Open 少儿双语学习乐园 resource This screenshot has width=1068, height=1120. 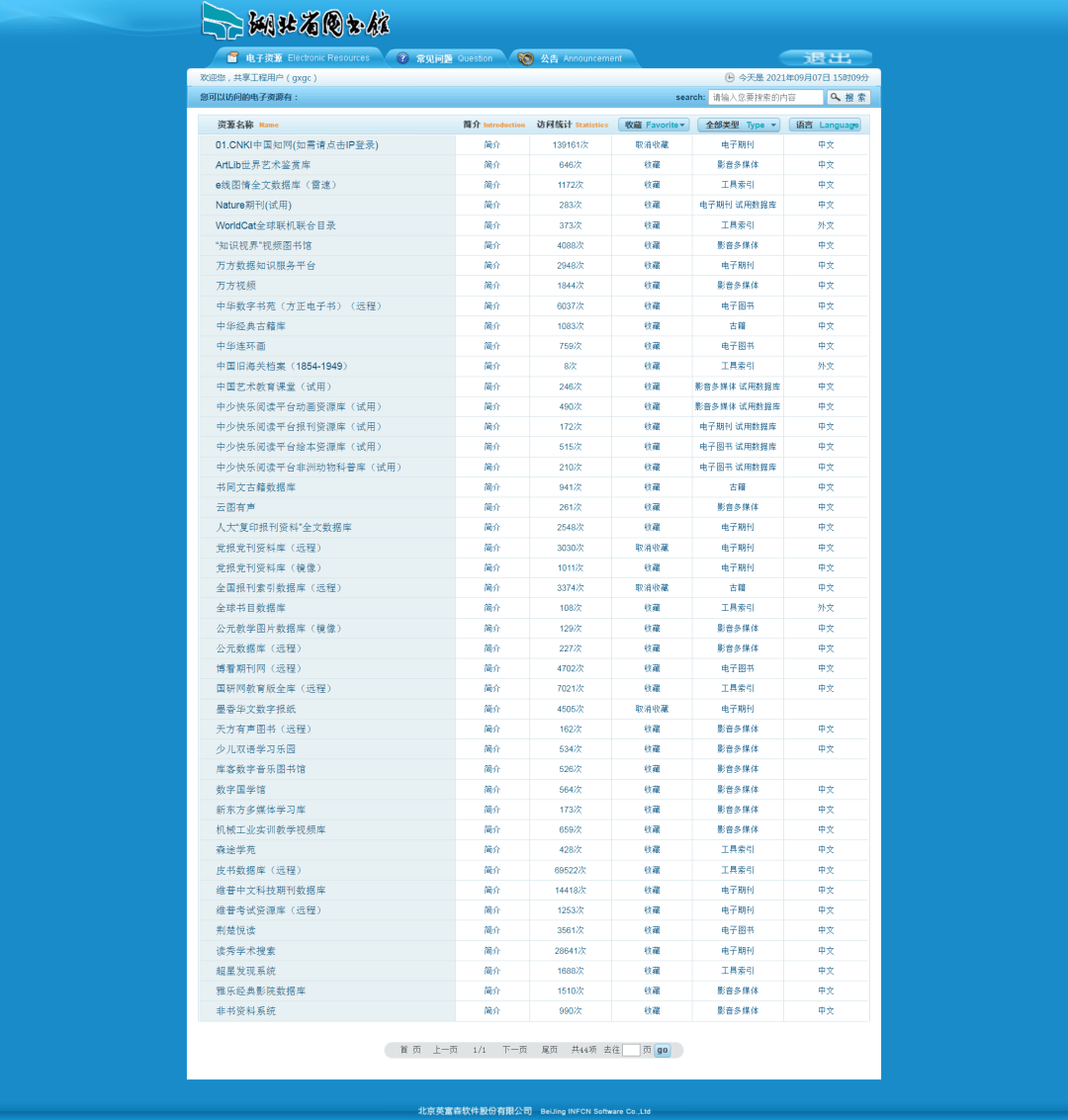(x=255, y=749)
